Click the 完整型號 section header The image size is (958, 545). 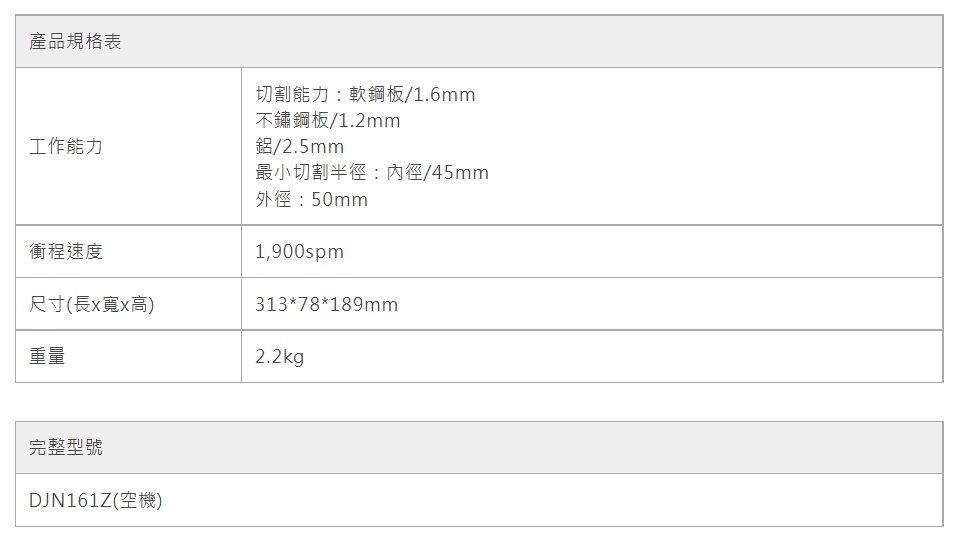pyautogui.click(x=66, y=448)
